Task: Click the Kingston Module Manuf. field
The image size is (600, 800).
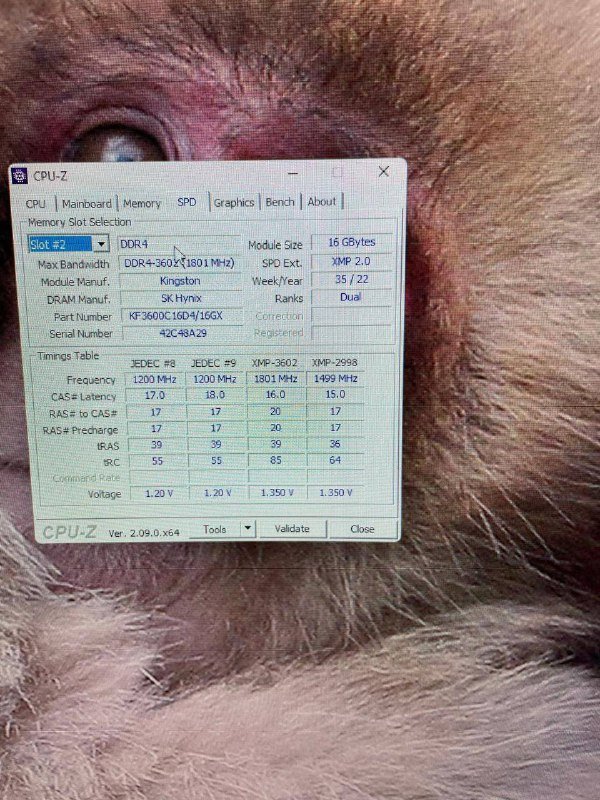Action: click(180, 281)
